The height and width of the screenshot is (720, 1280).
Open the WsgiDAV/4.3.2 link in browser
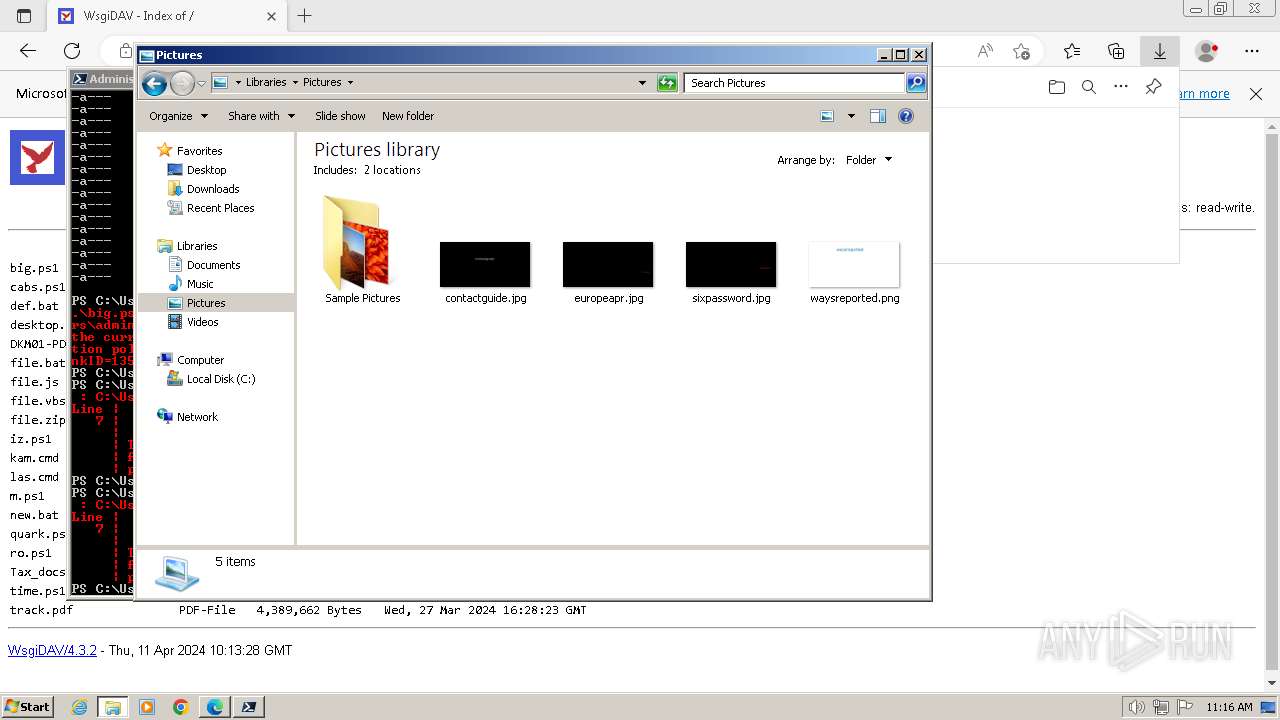[x=52, y=650]
